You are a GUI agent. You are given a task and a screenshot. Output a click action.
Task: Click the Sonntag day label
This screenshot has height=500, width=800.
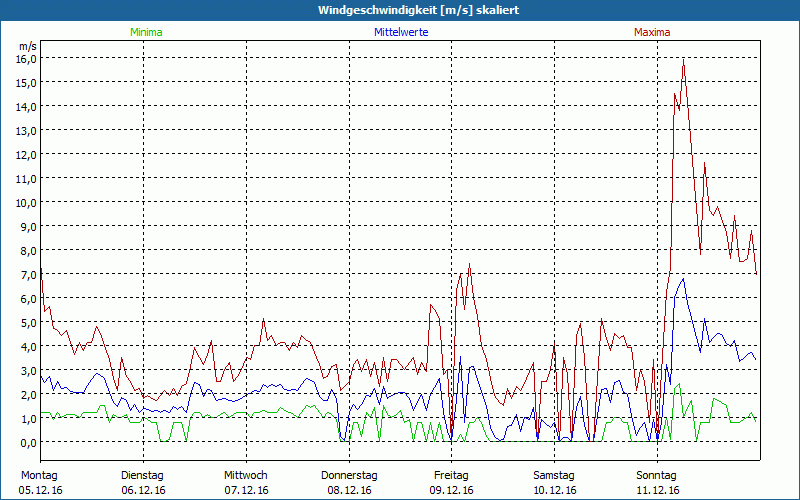click(657, 476)
